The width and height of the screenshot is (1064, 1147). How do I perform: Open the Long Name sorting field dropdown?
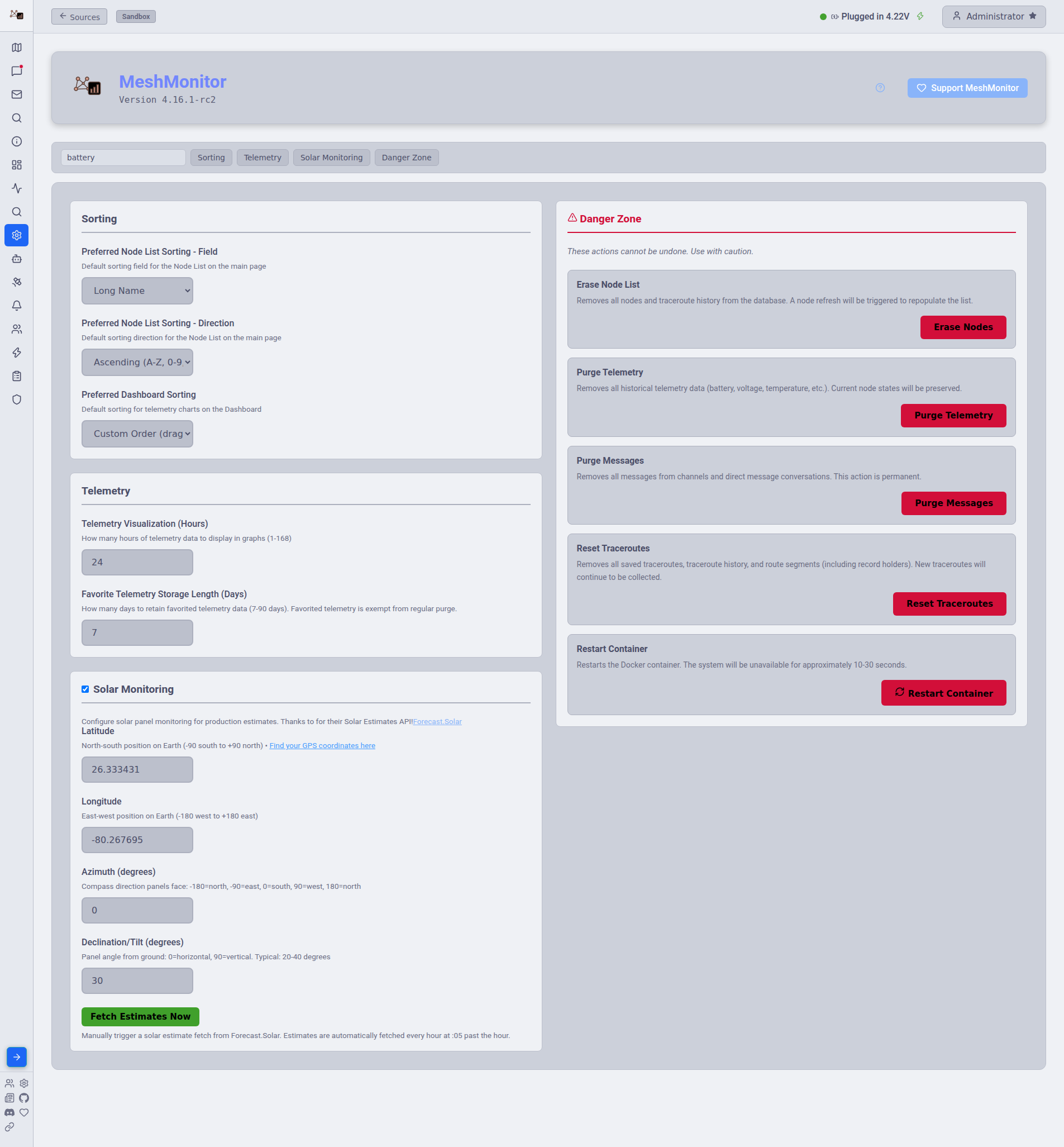pos(137,291)
